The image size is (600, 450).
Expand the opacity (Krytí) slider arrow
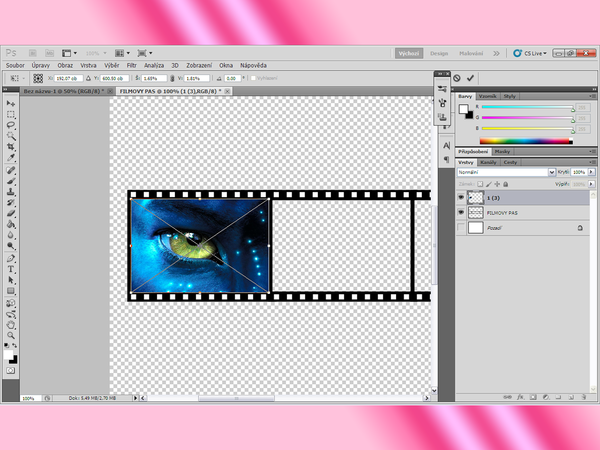tap(590, 172)
